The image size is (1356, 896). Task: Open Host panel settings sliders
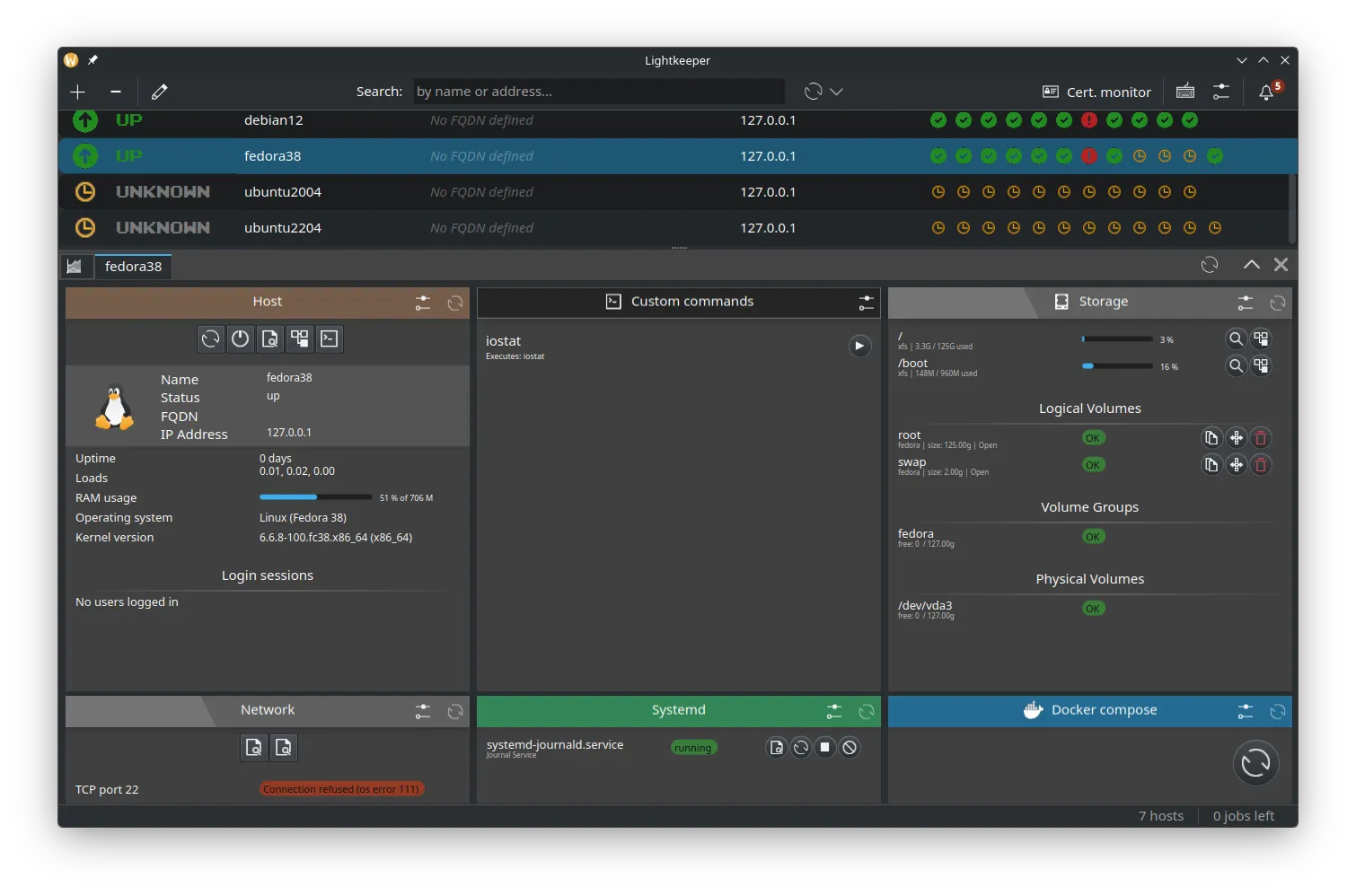tap(423, 303)
